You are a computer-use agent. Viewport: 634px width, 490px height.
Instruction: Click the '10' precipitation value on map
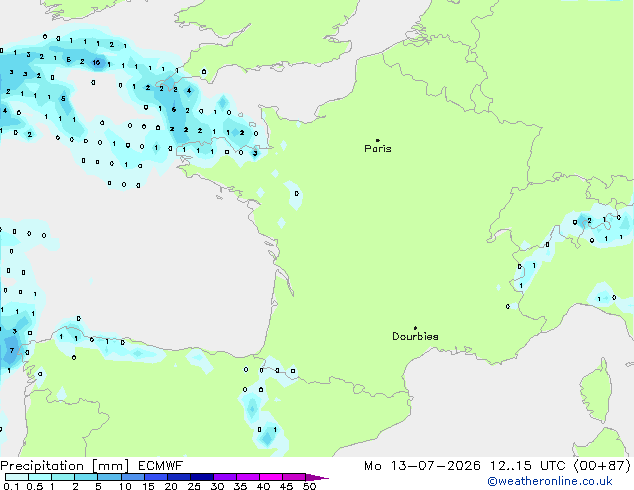96,62
